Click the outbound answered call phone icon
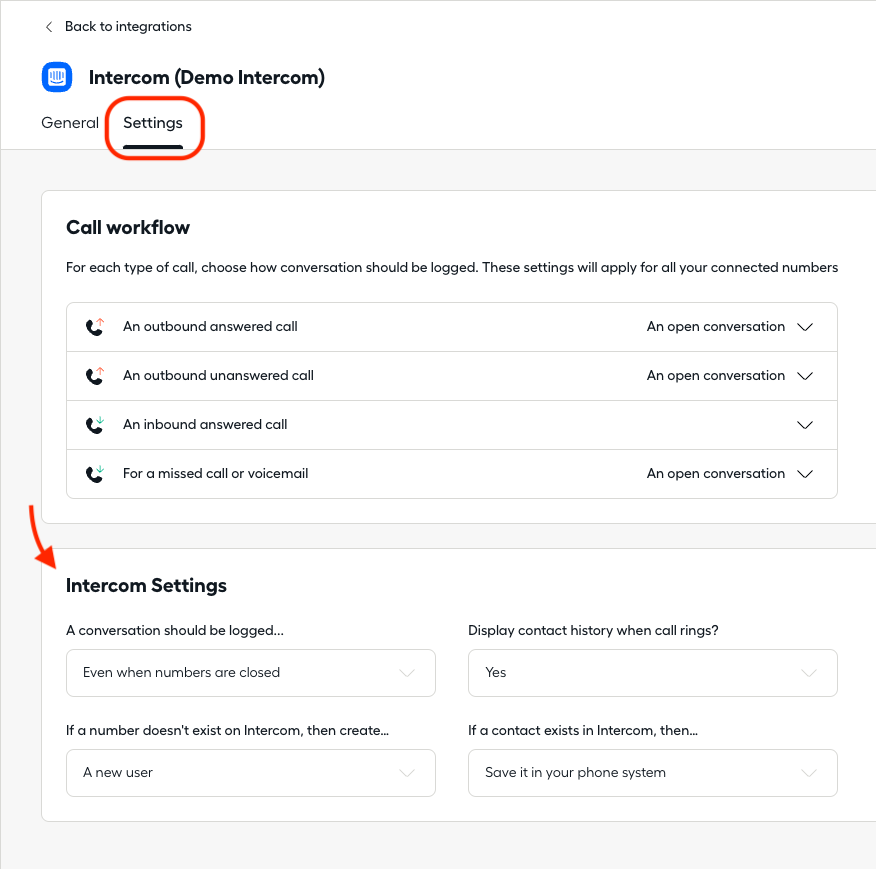This screenshot has width=876, height=869. pos(95,327)
